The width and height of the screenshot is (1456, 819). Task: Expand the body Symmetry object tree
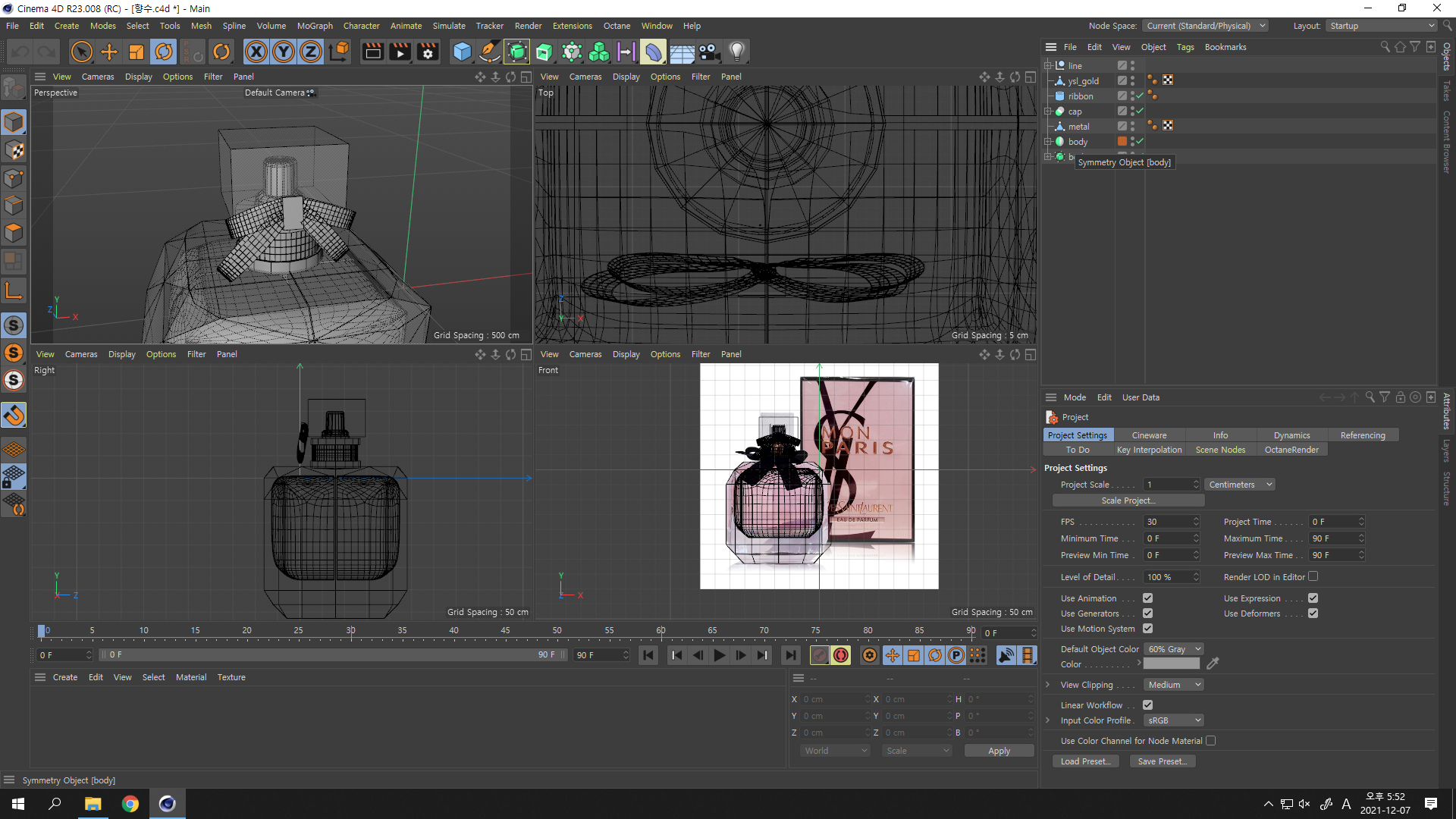coord(1048,142)
